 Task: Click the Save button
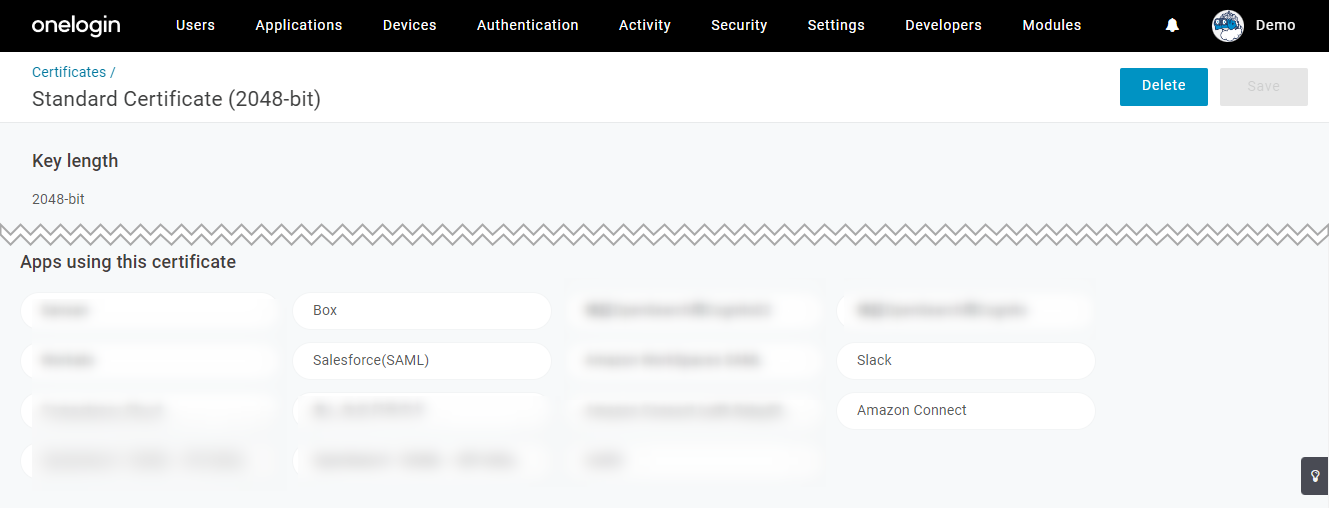(1264, 86)
